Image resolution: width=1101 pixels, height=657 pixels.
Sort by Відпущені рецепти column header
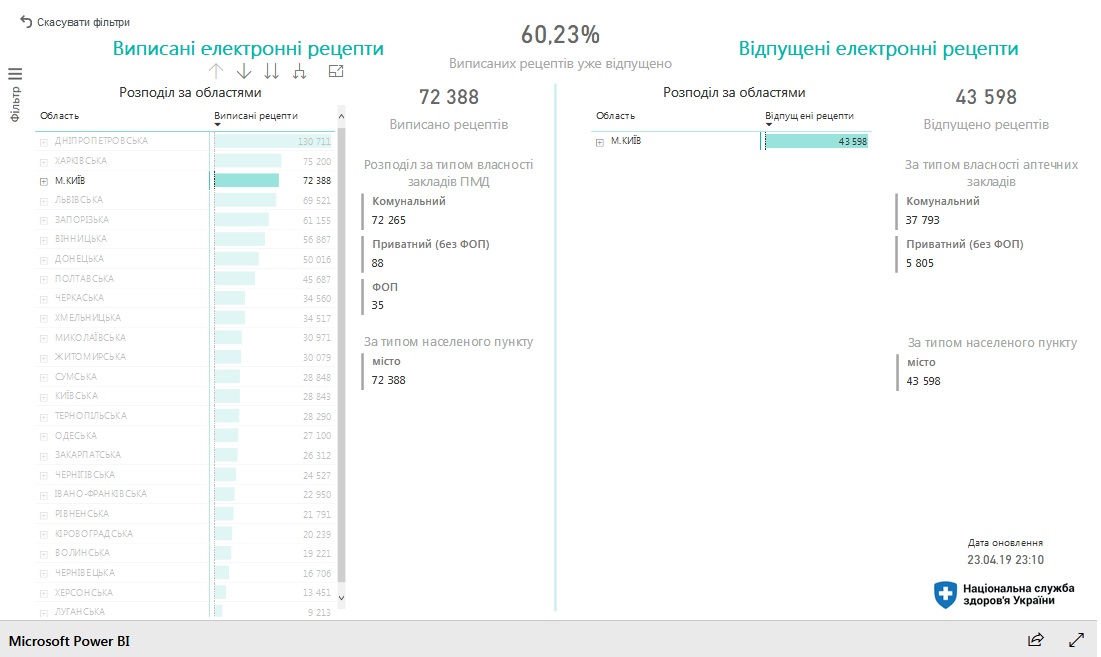809,116
